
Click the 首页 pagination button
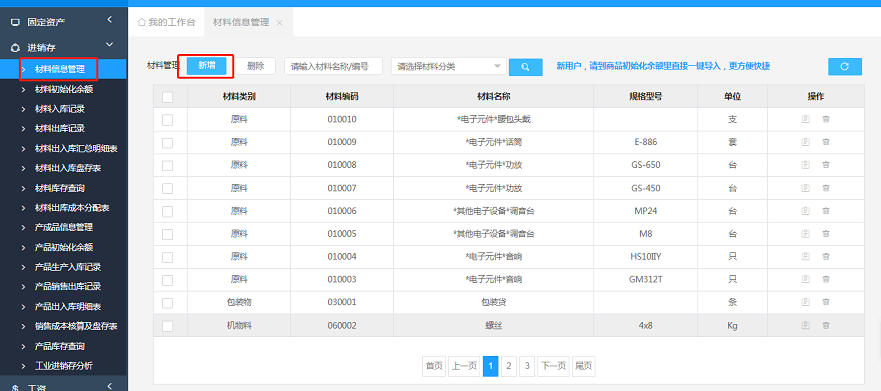pos(434,366)
